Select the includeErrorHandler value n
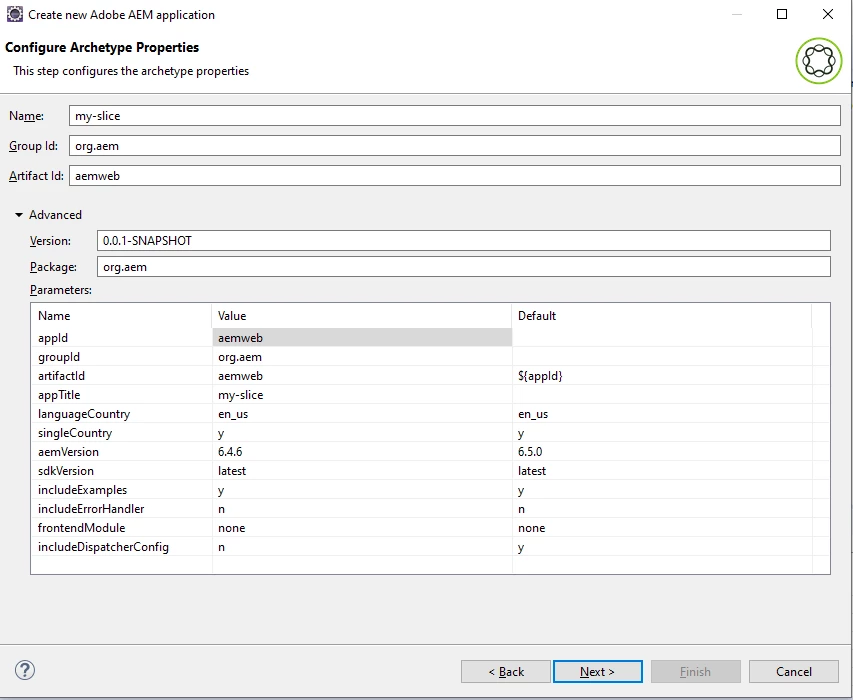 (x=221, y=509)
